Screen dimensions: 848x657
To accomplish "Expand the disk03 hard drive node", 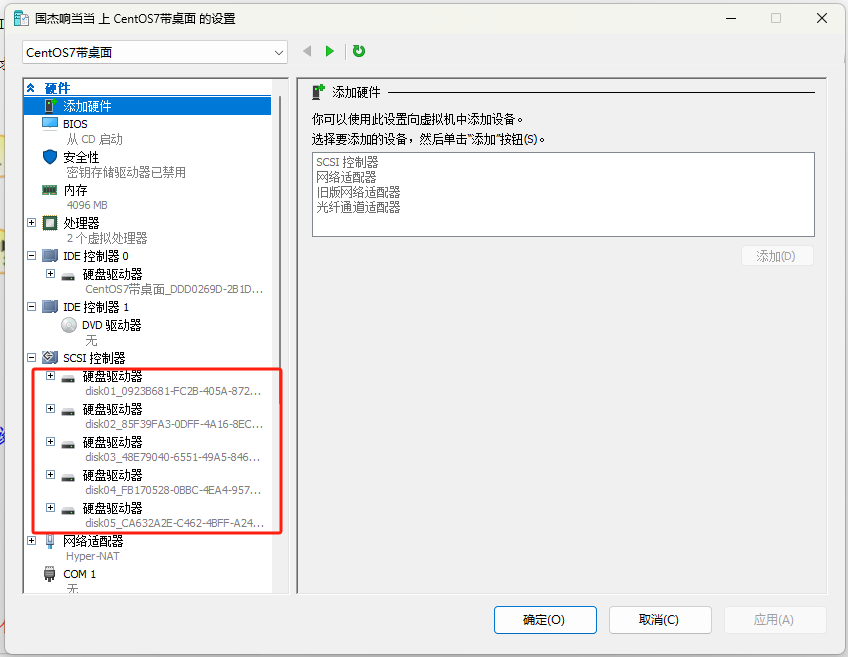I will click(x=50, y=442).
